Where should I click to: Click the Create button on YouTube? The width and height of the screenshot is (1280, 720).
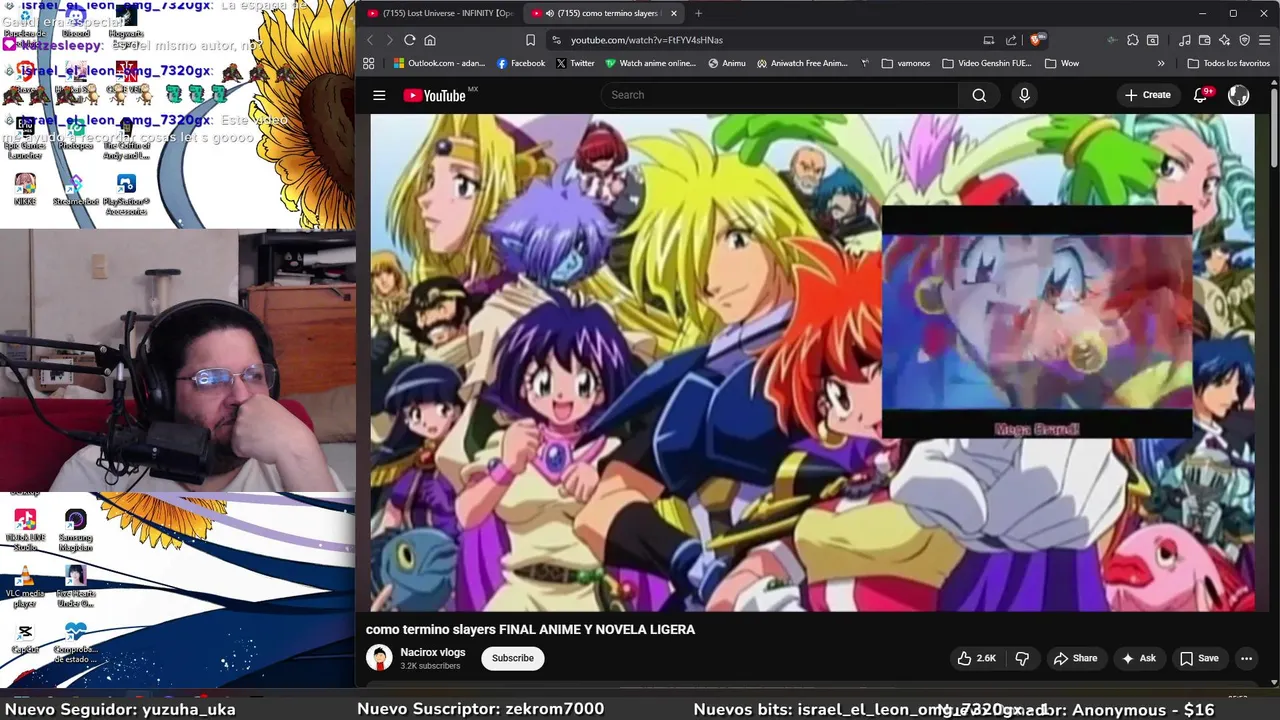point(1147,95)
